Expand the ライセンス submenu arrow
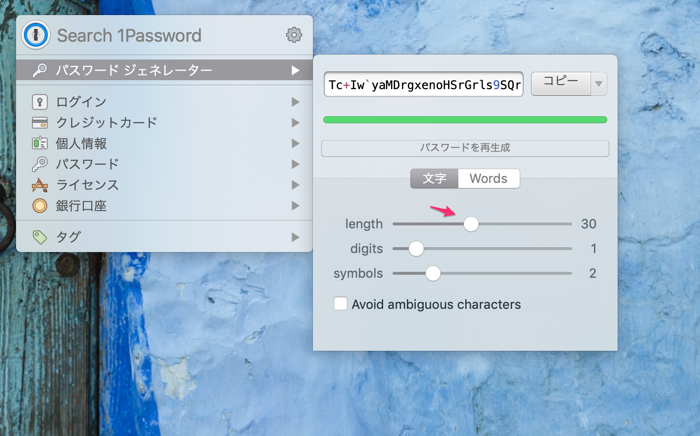 296,185
